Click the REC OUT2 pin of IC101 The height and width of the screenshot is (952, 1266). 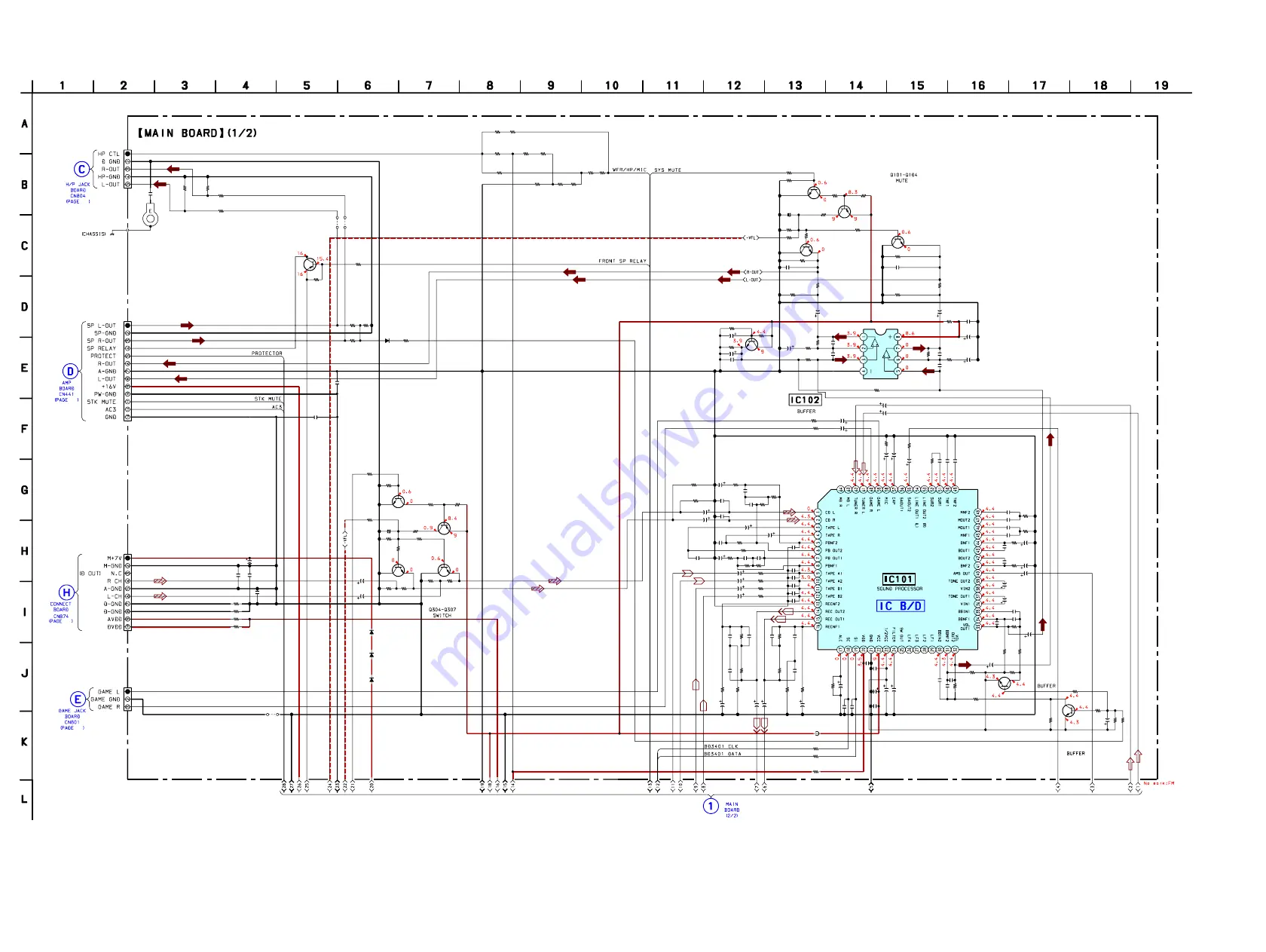pyautogui.click(x=835, y=611)
